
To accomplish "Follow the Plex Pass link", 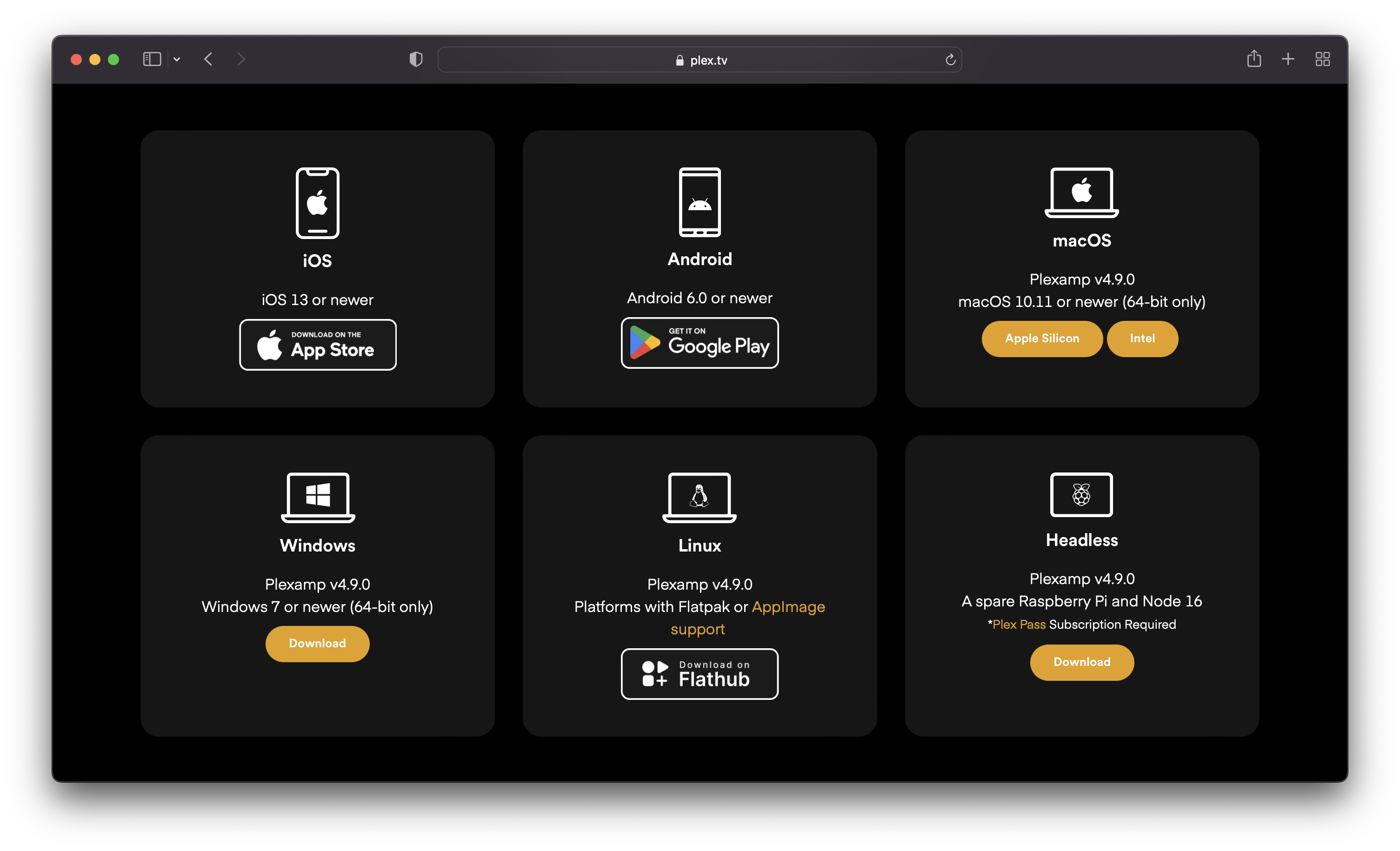I will click(1019, 625).
